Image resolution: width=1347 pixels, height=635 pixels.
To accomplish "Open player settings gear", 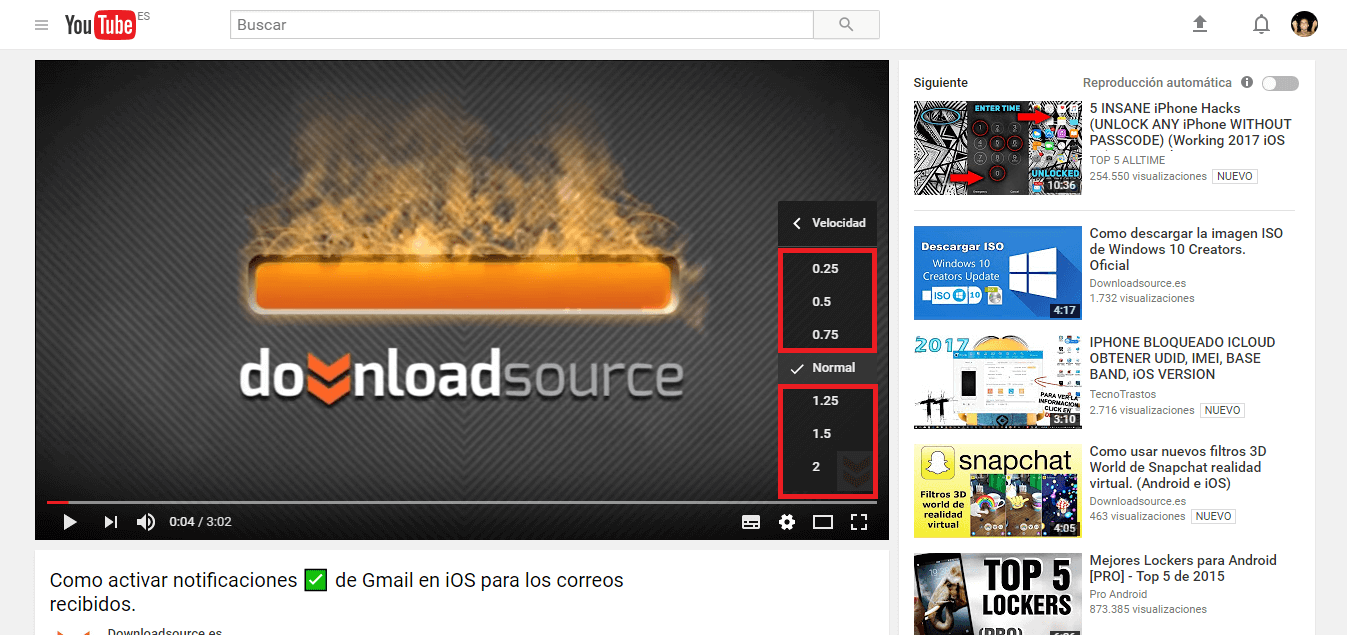I will 787,521.
